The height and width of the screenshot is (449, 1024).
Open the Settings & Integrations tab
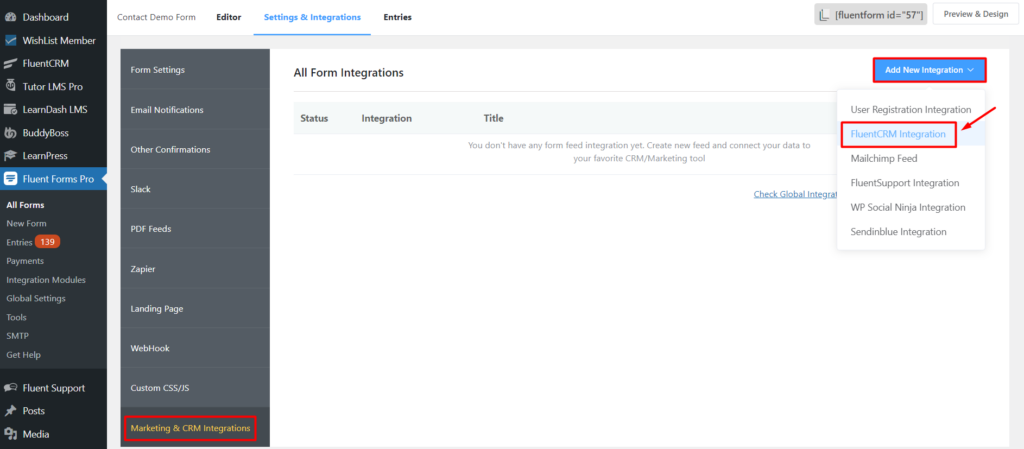pos(312,17)
